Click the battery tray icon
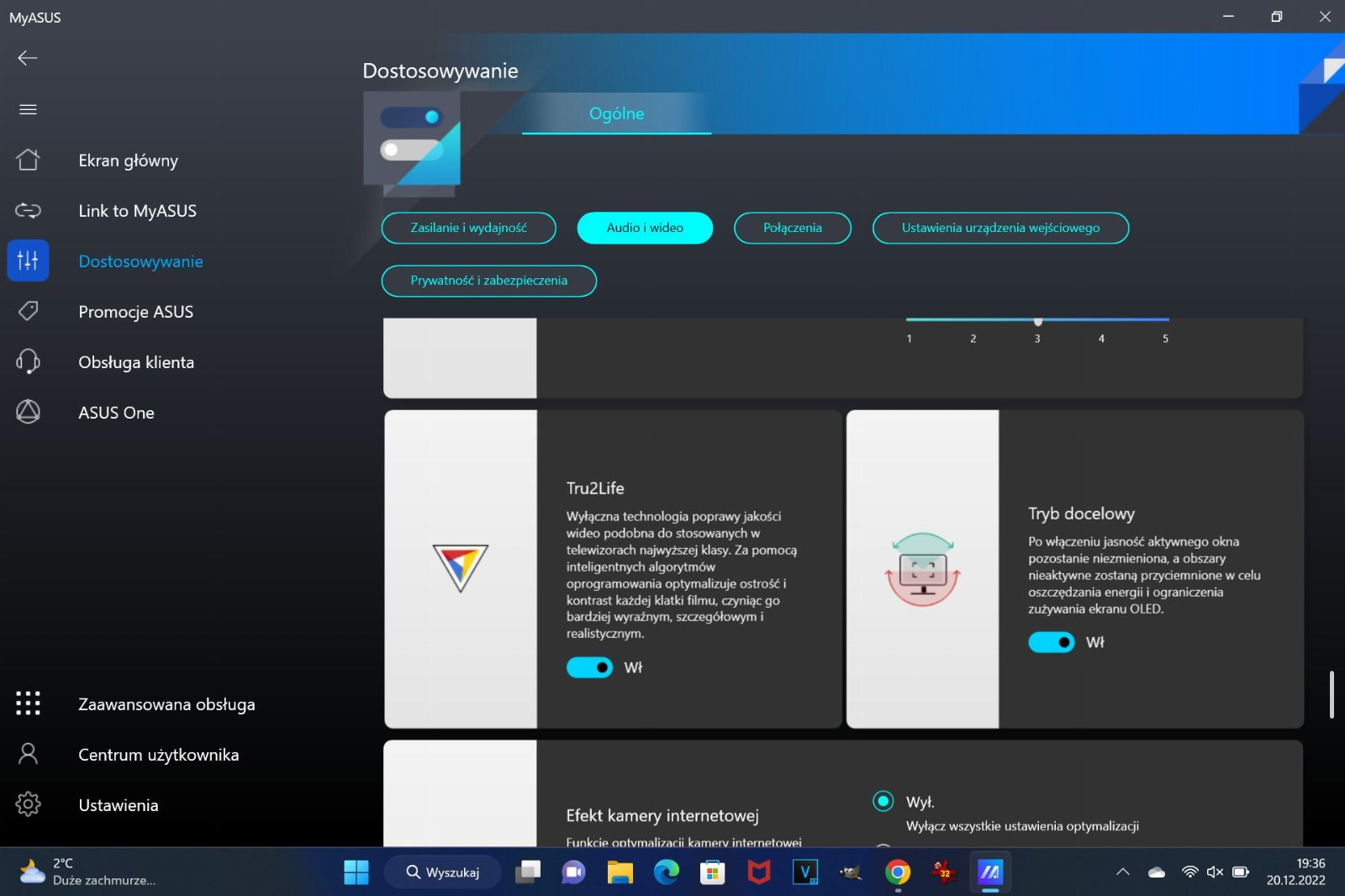Viewport: 1345px width, 896px height. (x=1241, y=872)
